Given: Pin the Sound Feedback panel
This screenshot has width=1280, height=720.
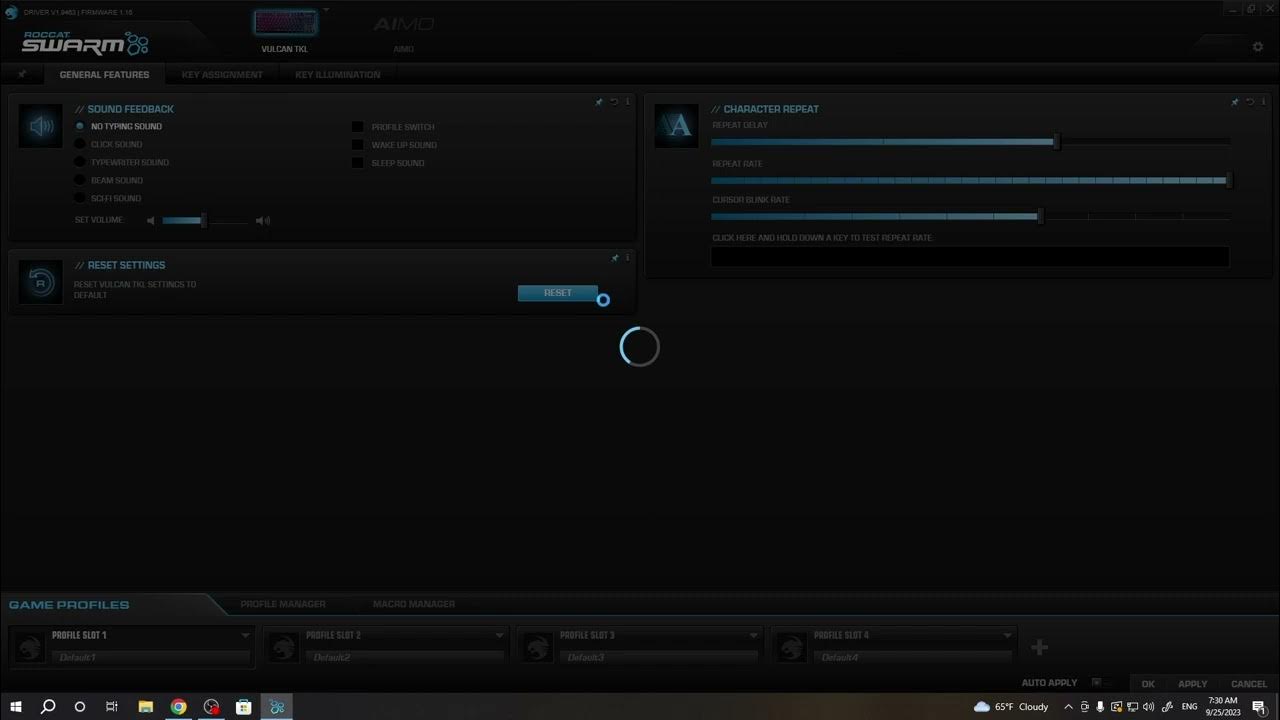Looking at the screenshot, I should click(x=599, y=102).
